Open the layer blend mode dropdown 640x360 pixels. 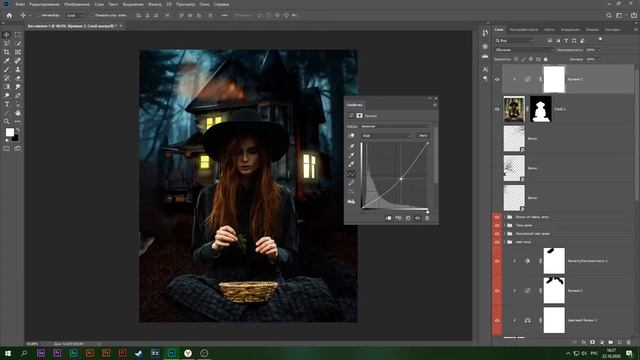[x=524, y=50]
